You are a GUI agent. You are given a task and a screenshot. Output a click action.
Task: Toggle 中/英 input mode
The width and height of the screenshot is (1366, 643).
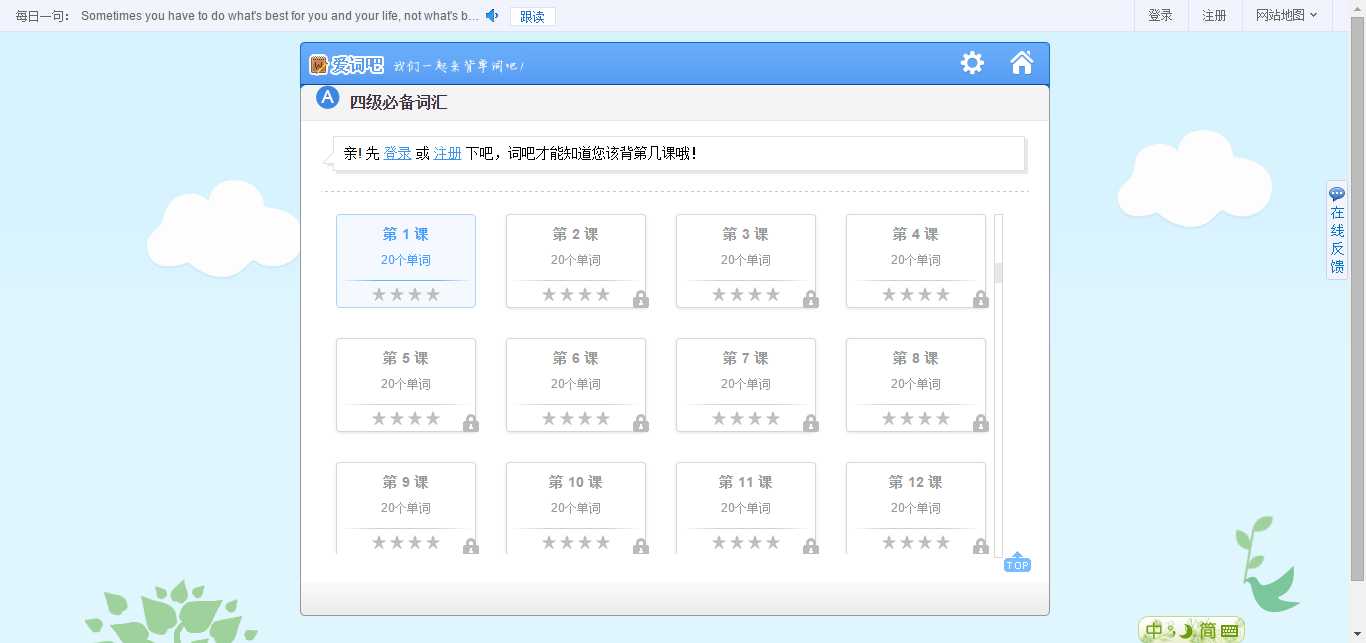[x=1155, y=631]
